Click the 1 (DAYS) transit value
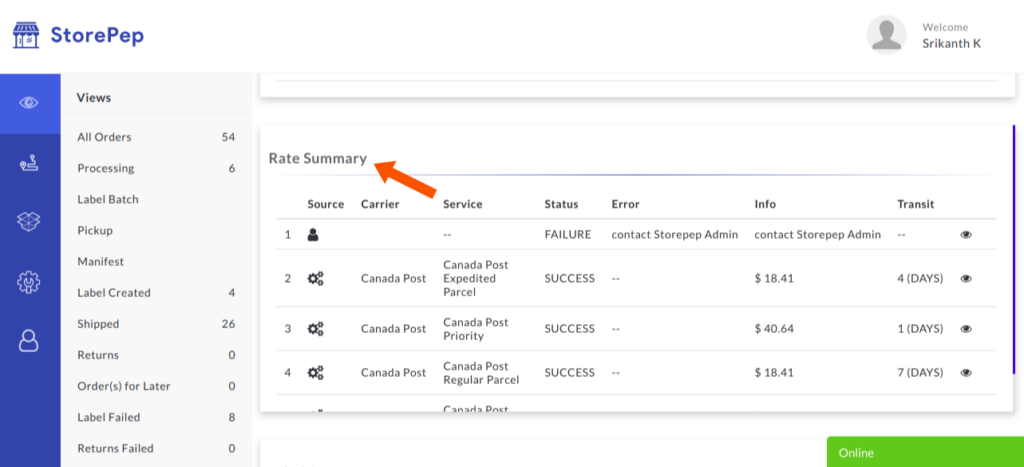This screenshot has width=1024, height=467. click(x=920, y=329)
